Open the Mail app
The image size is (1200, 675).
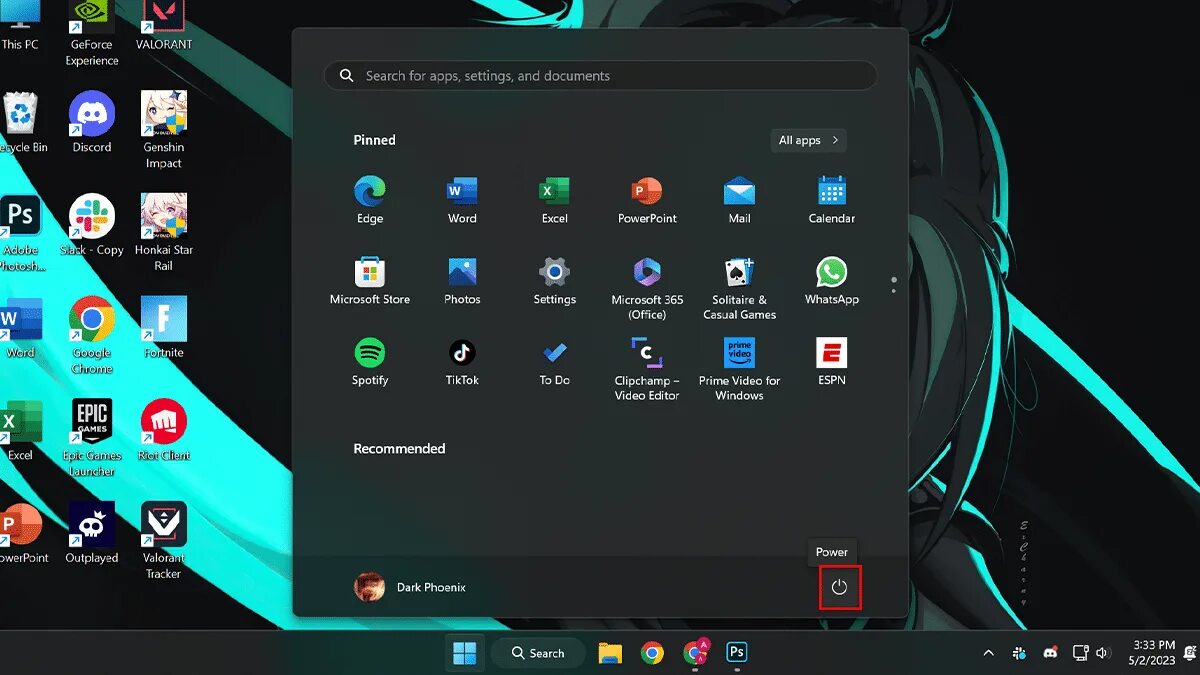739,200
